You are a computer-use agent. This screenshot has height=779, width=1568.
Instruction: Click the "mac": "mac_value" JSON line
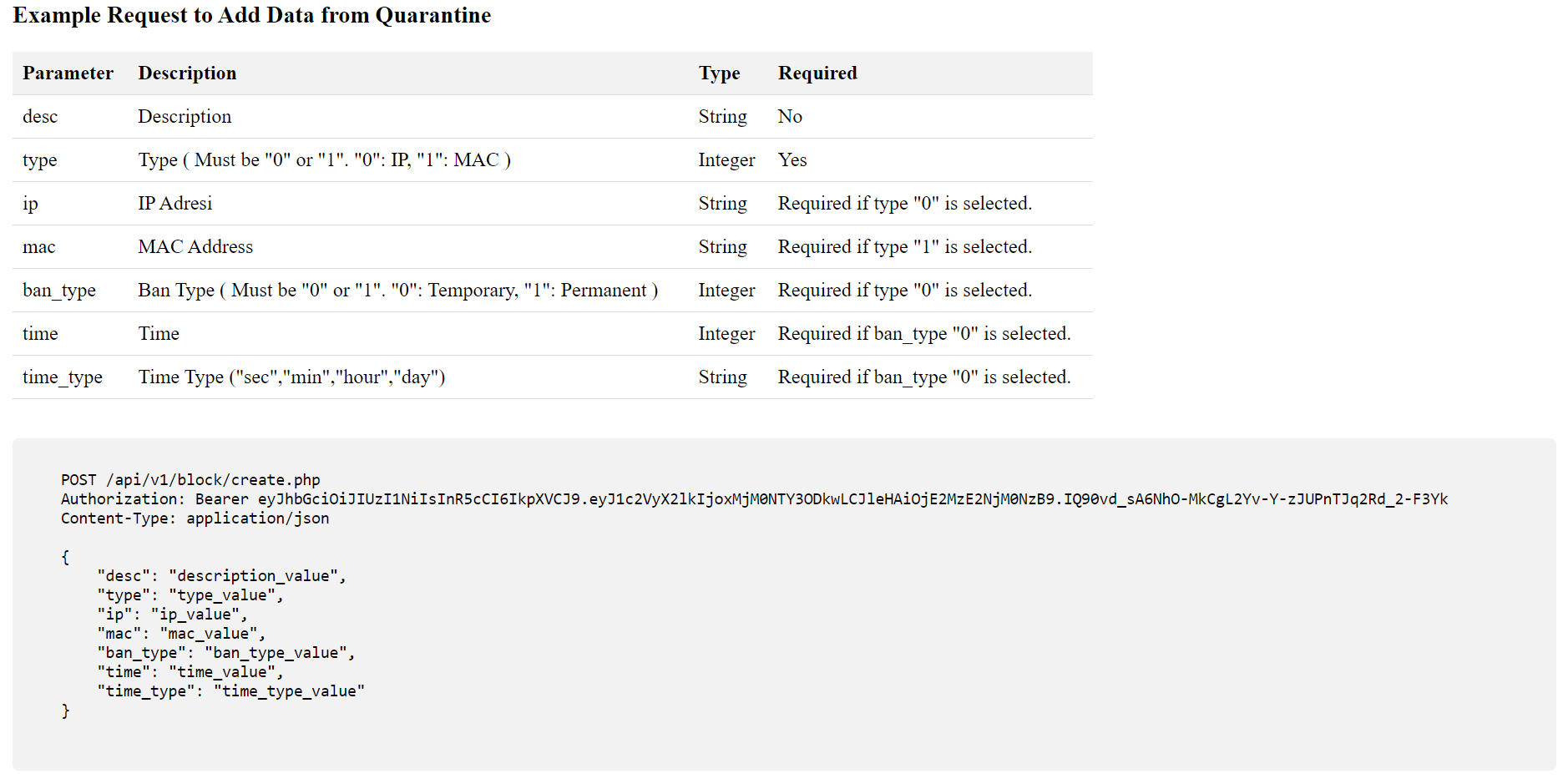pos(181,634)
